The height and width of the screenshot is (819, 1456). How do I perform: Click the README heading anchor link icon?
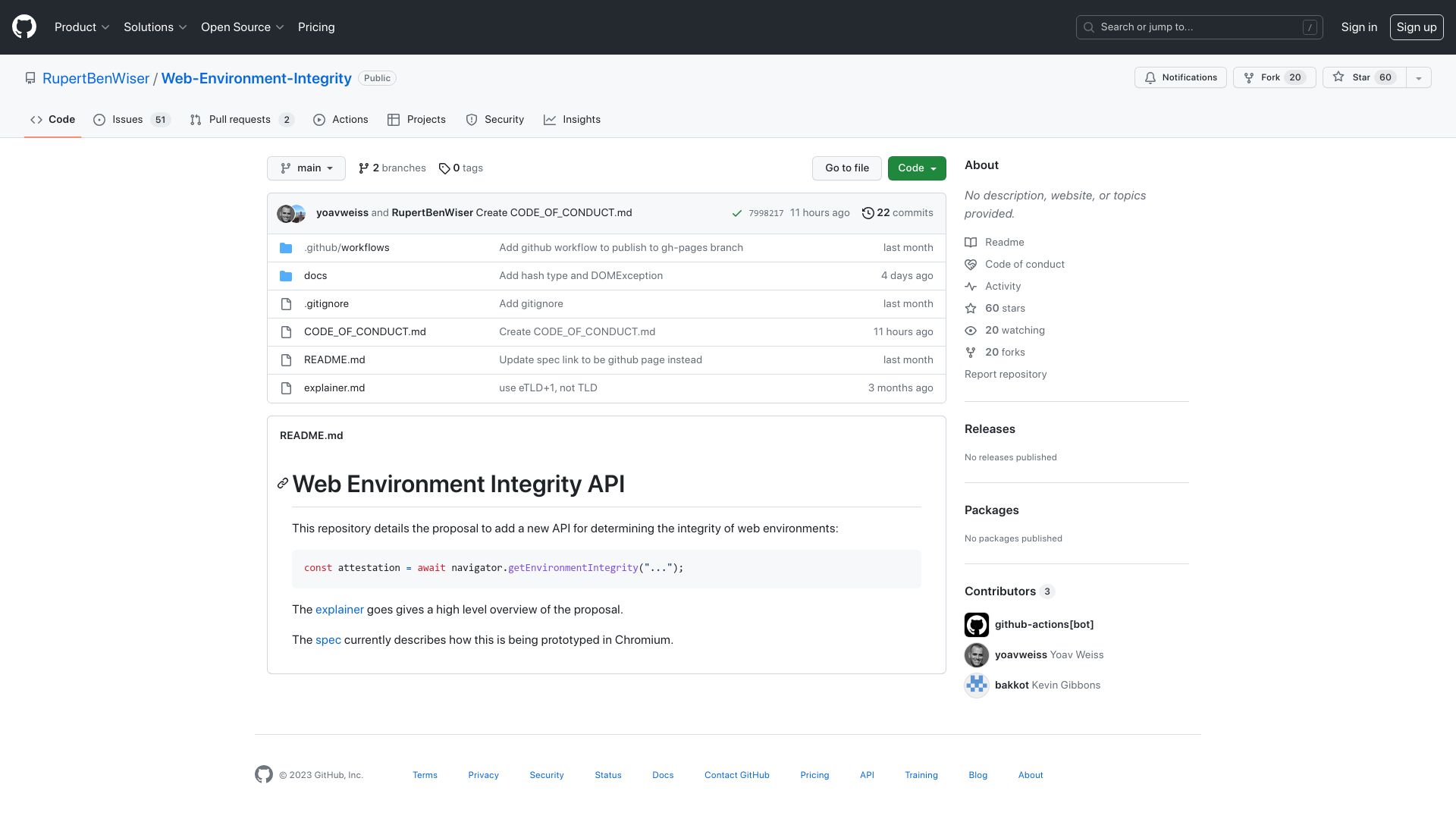click(x=283, y=484)
